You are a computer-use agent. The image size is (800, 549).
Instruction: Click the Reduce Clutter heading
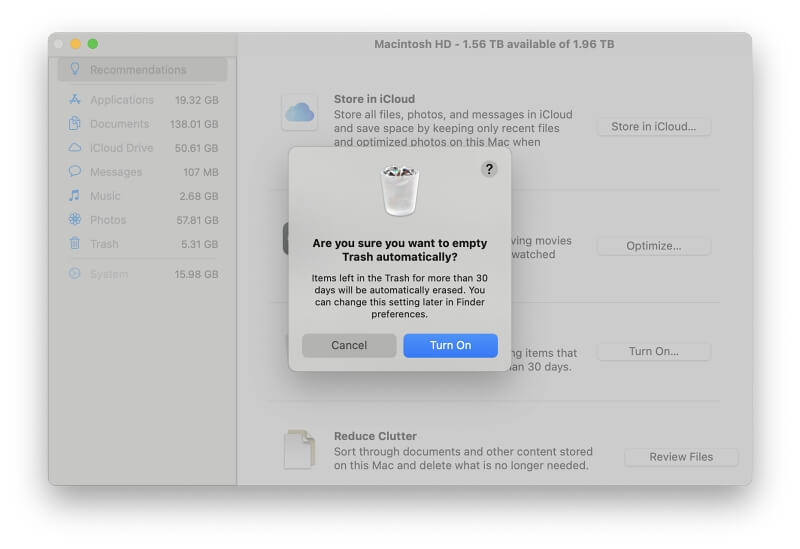pos(375,436)
